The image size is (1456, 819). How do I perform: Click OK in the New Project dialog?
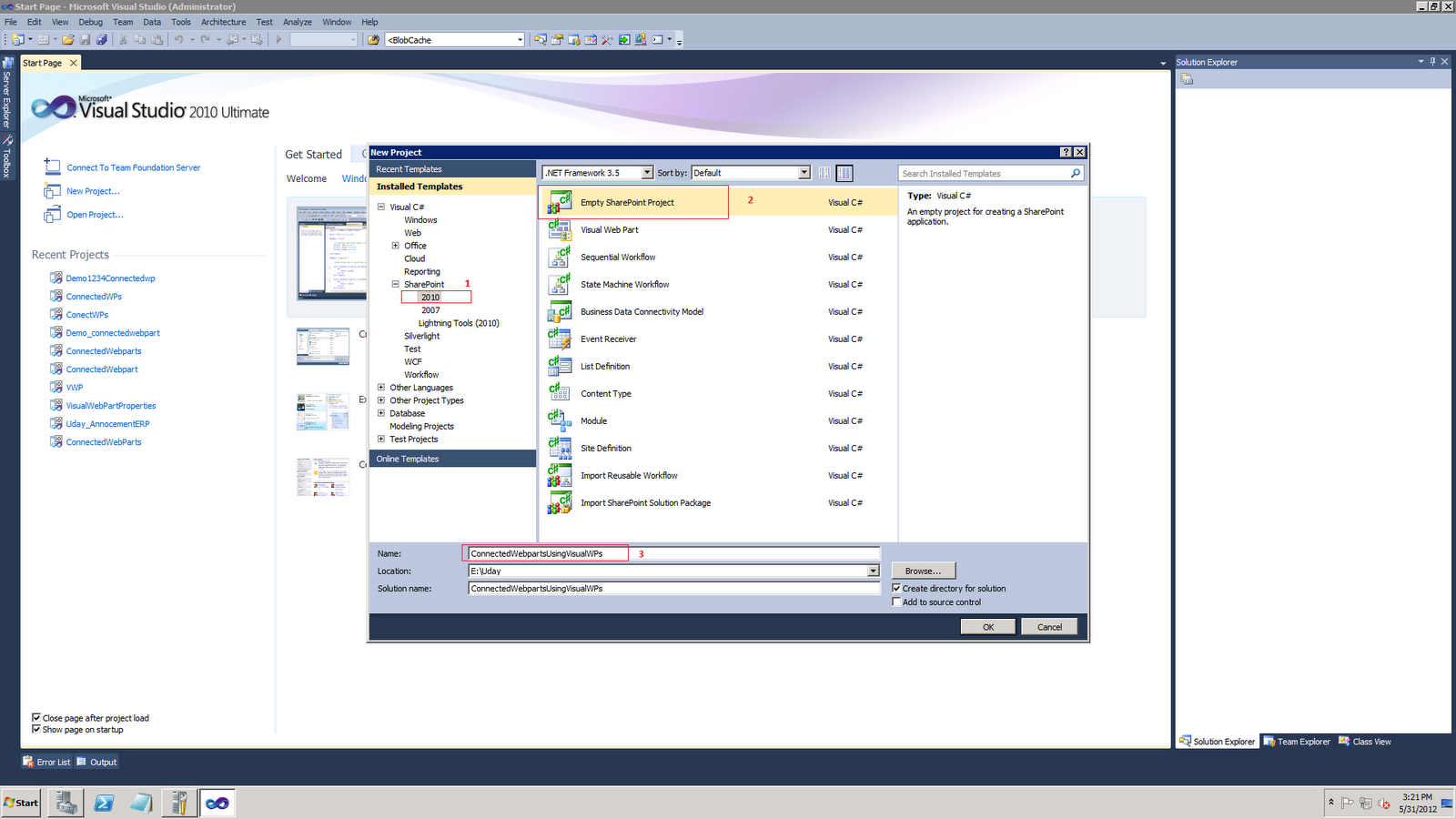click(x=988, y=627)
